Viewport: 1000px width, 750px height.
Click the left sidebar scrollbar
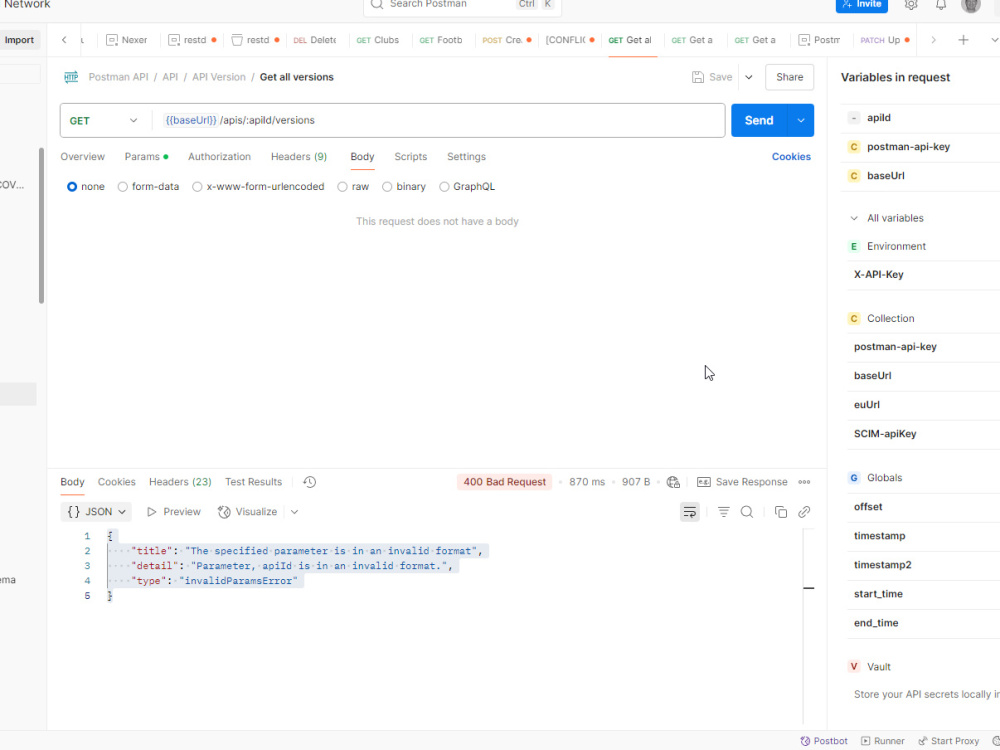tap(41, 226)
